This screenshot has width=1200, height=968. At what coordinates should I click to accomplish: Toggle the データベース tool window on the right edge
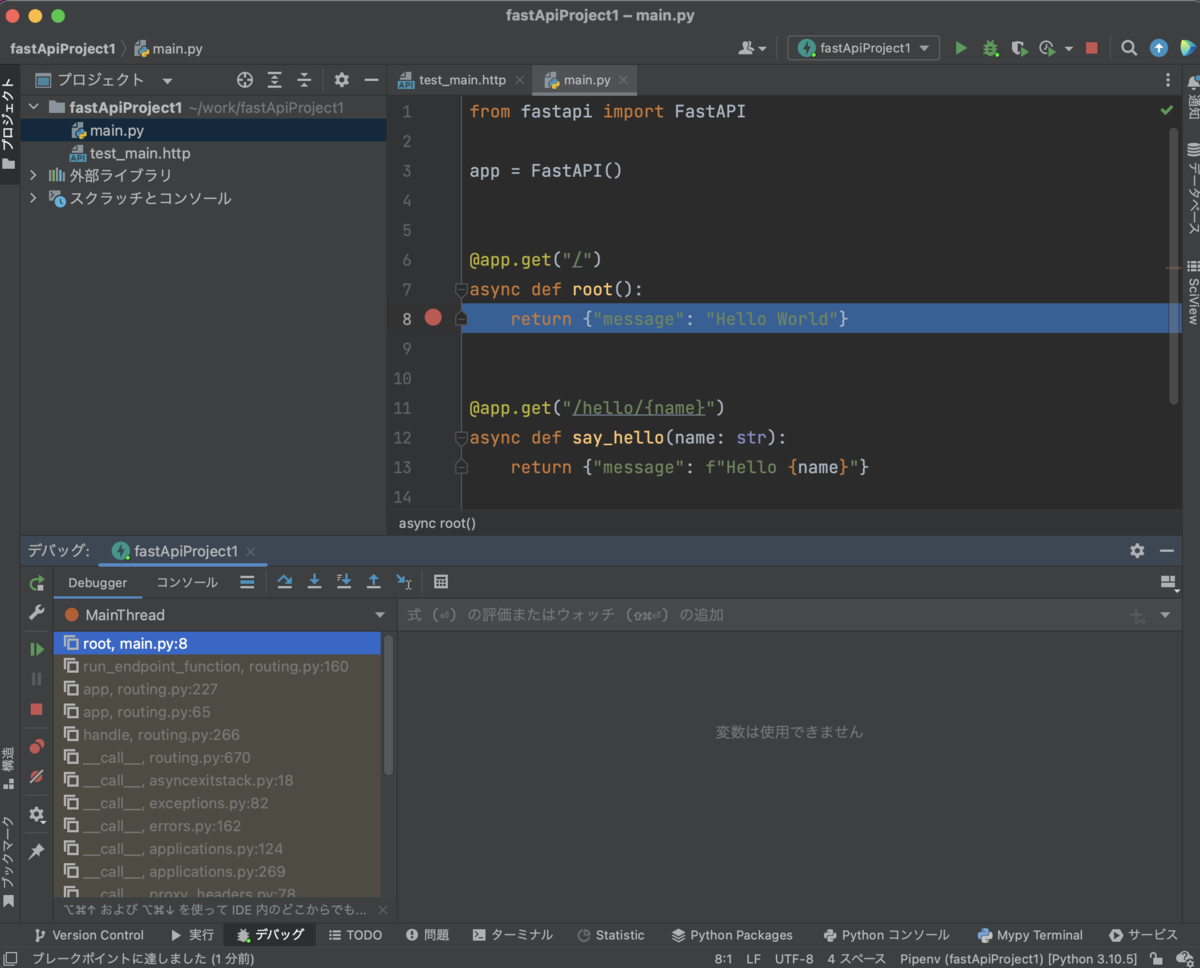(x=1192, y=188)
